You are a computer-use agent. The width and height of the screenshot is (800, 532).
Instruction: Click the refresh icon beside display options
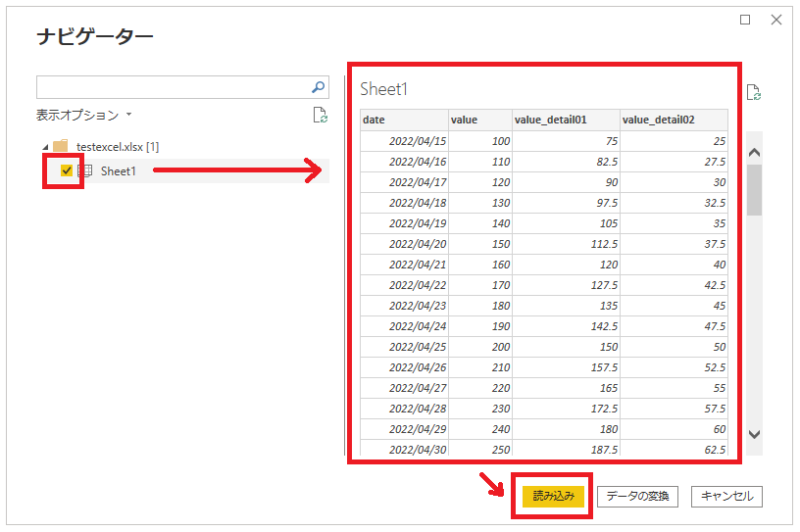(320, 115)
